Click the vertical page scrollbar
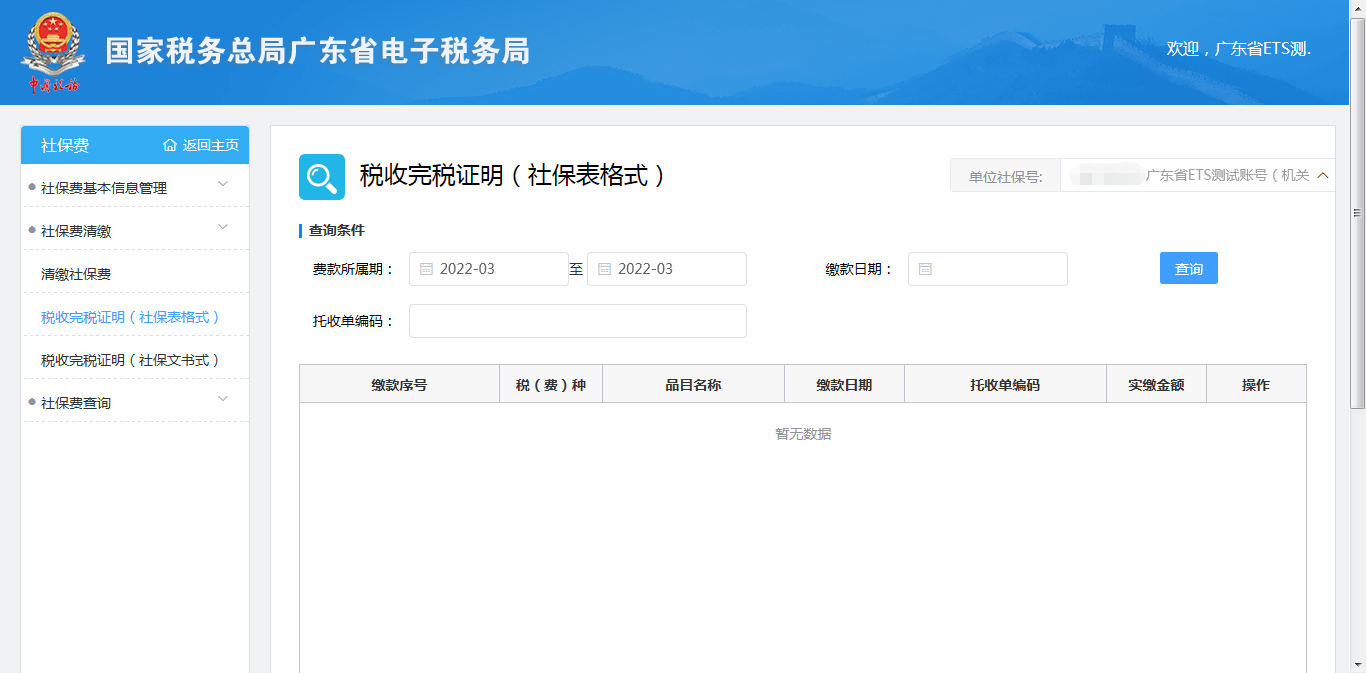Screen dimensions: 1366x673 (x=1357, y=212)
